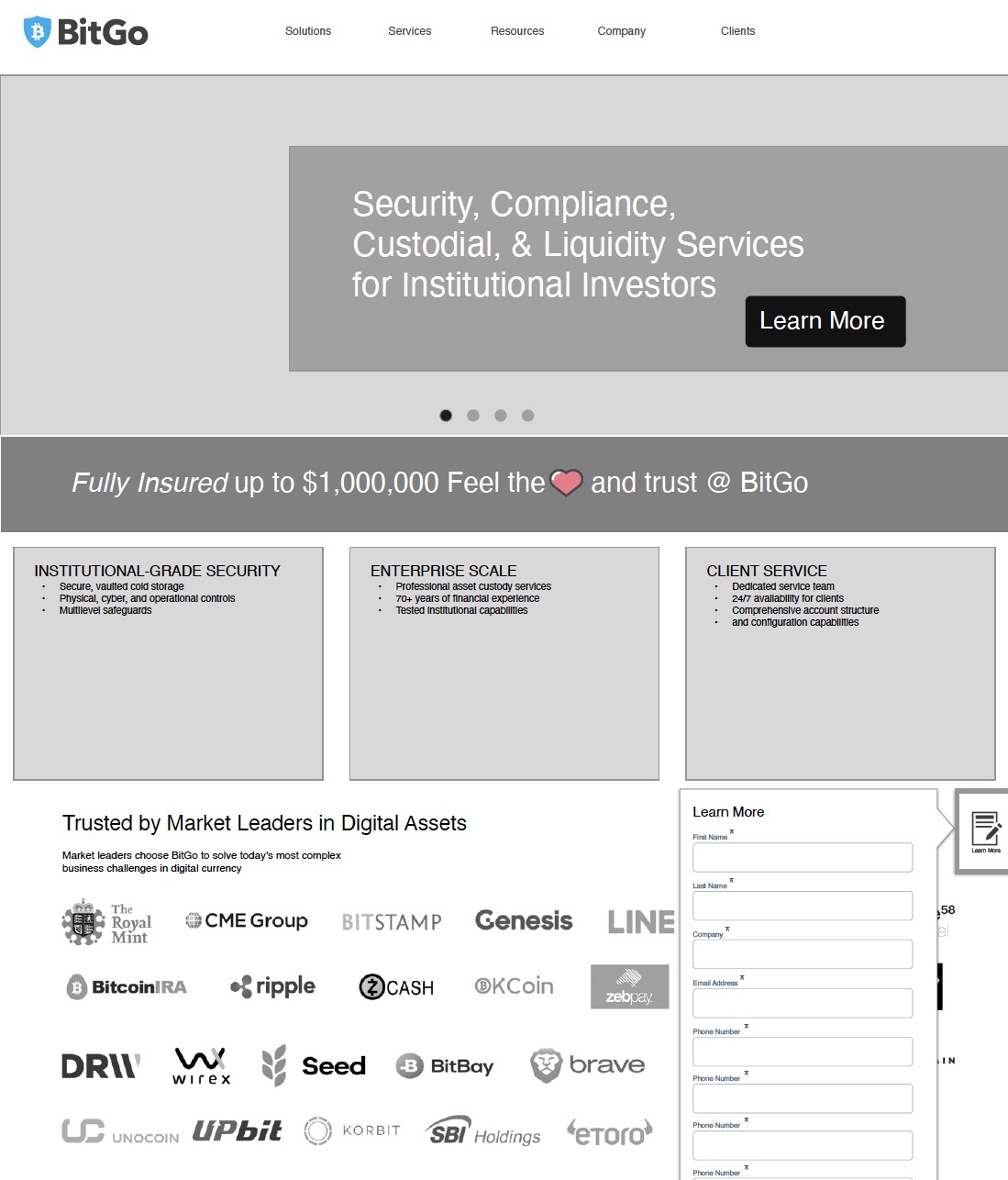Open the Solutions menu
Image resolution: width=1008 pixels, height=1180 pixels.
coord(308,31)
